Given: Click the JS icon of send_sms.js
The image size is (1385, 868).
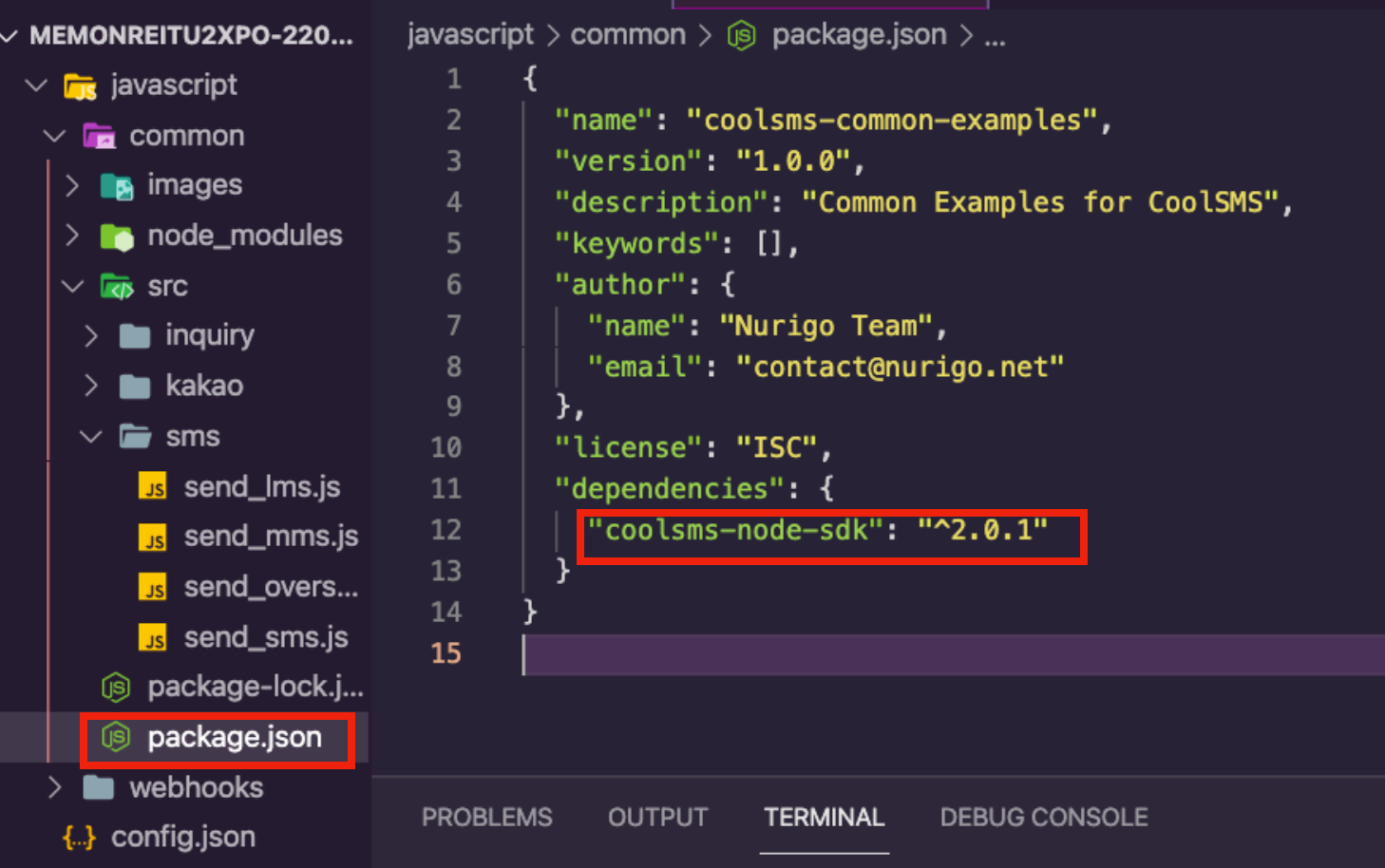Looking at the screenshot, I should click(153, 637).
